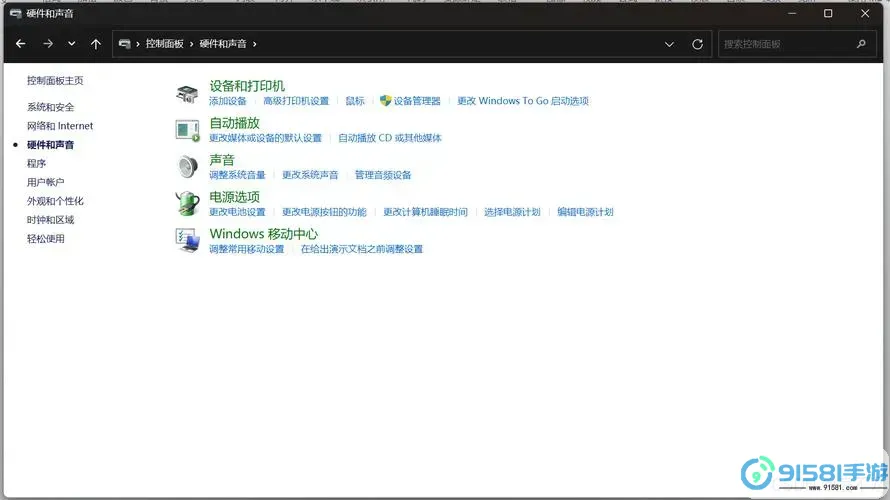The width and height of the screenshot is (890, 500).
Task: Open the 设备和打印机 printer icon
Action: [187, 94]
